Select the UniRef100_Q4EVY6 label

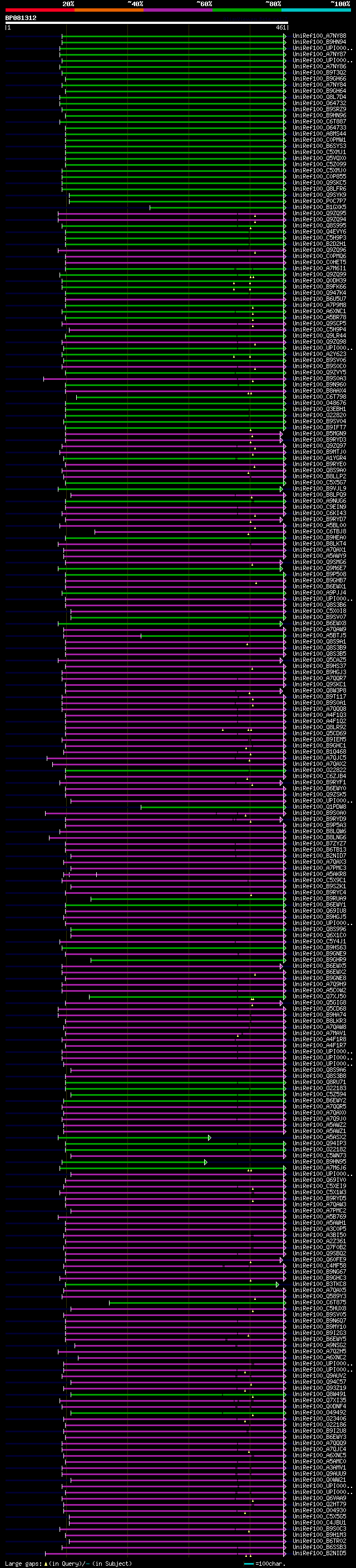point(319,232)
